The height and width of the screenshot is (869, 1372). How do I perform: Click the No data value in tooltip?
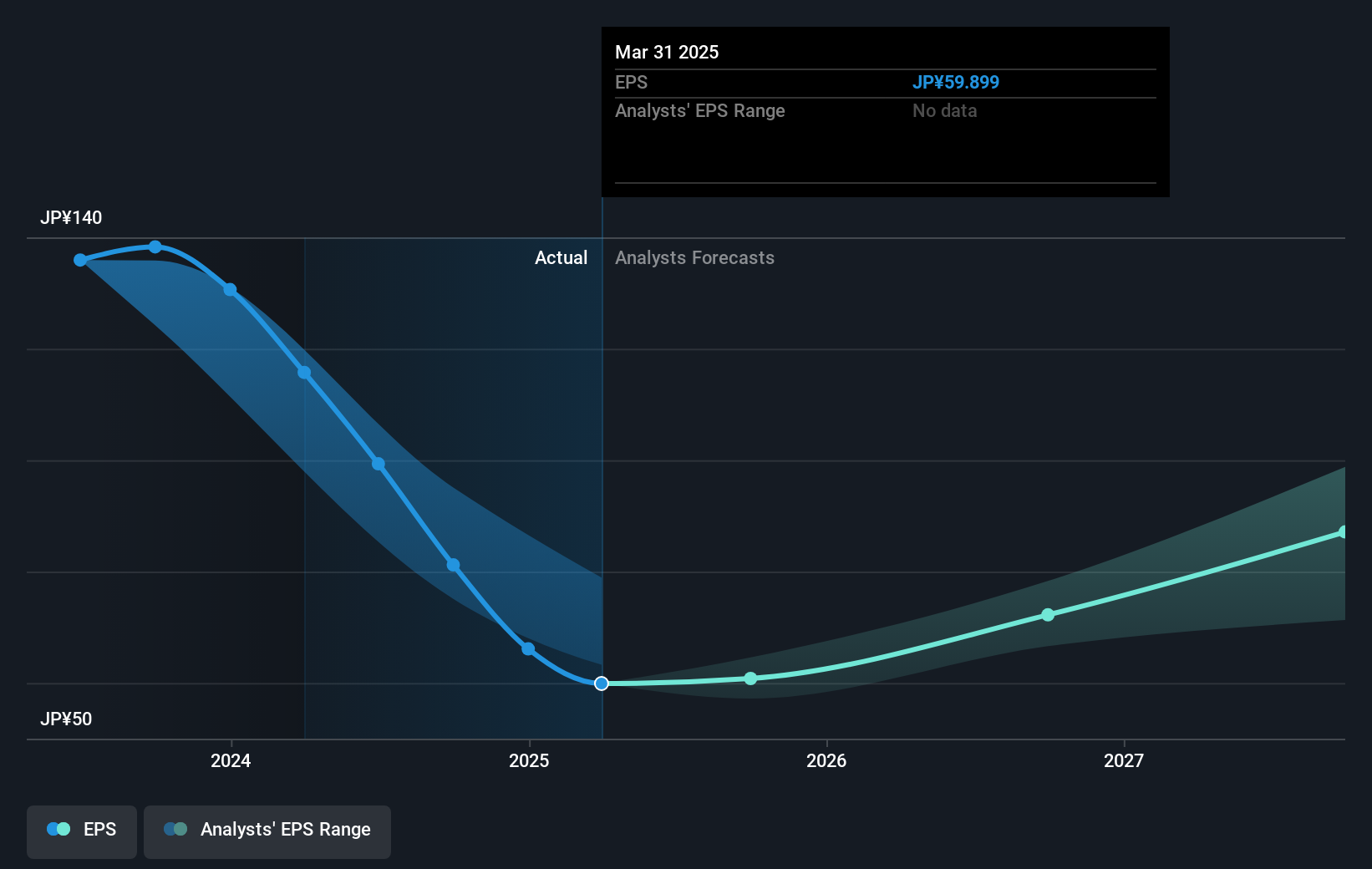945,111
